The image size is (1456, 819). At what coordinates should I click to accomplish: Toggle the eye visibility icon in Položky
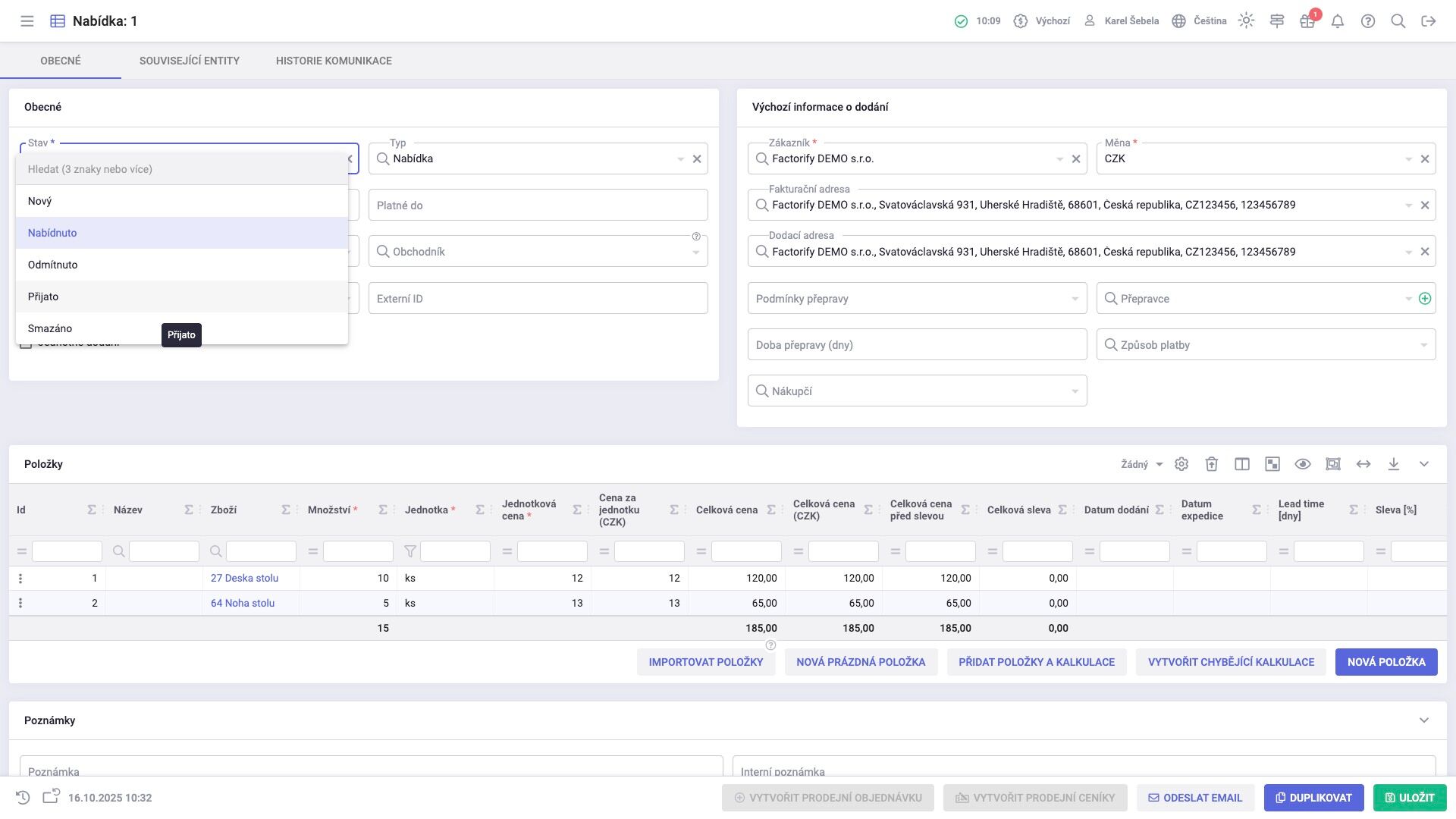tap(1303, 464)
